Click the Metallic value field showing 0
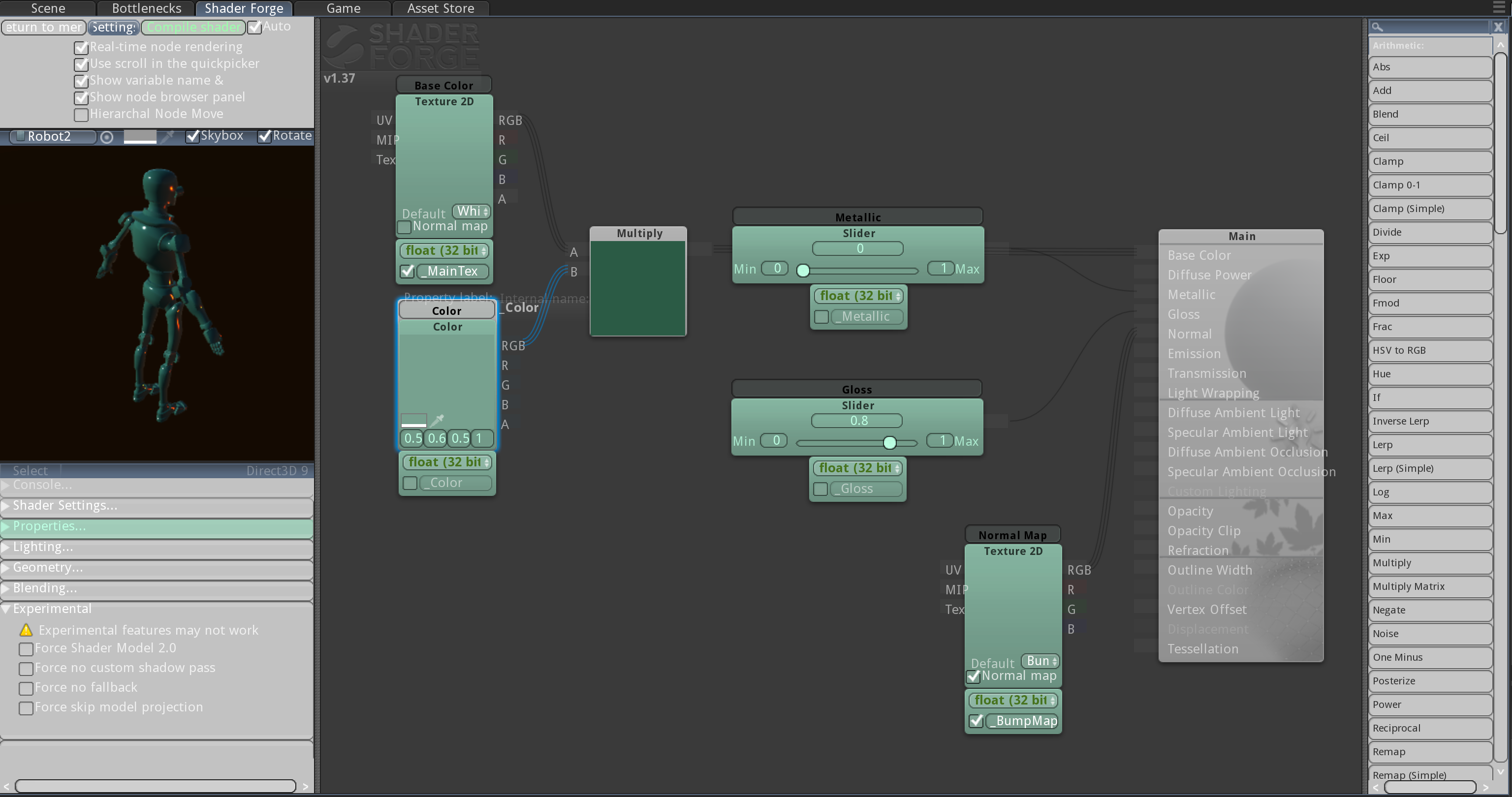 tap(857, 249)
